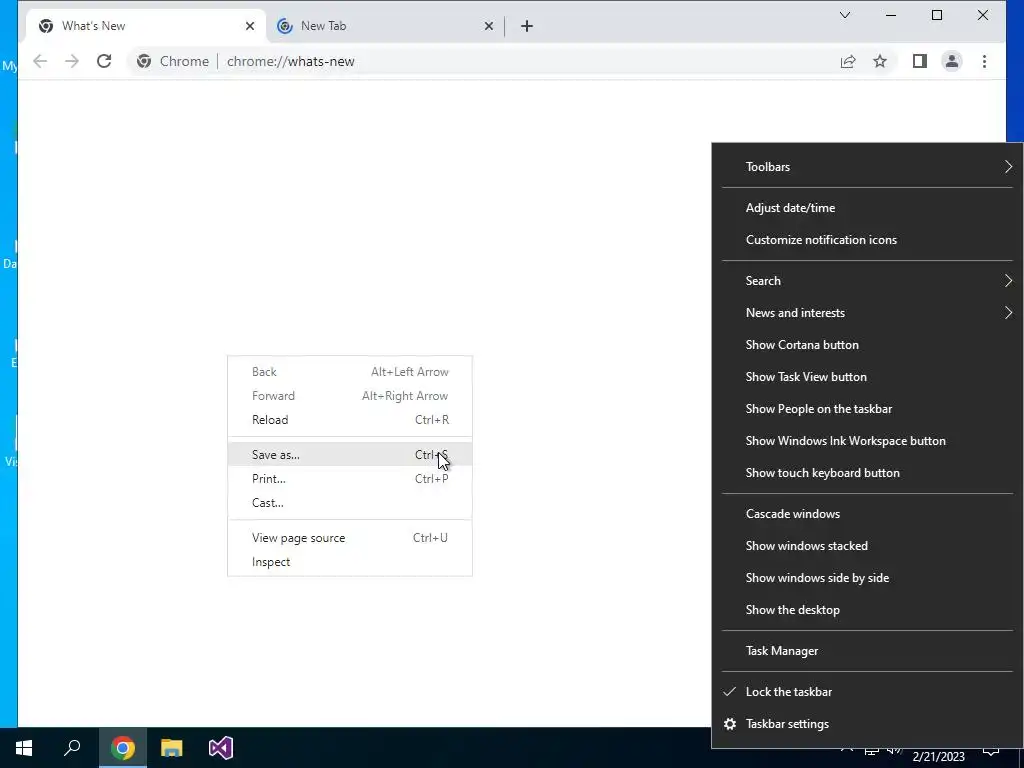Select Cast... in context menu
This screenshot has height=768, width=1024.
point(350,503)
